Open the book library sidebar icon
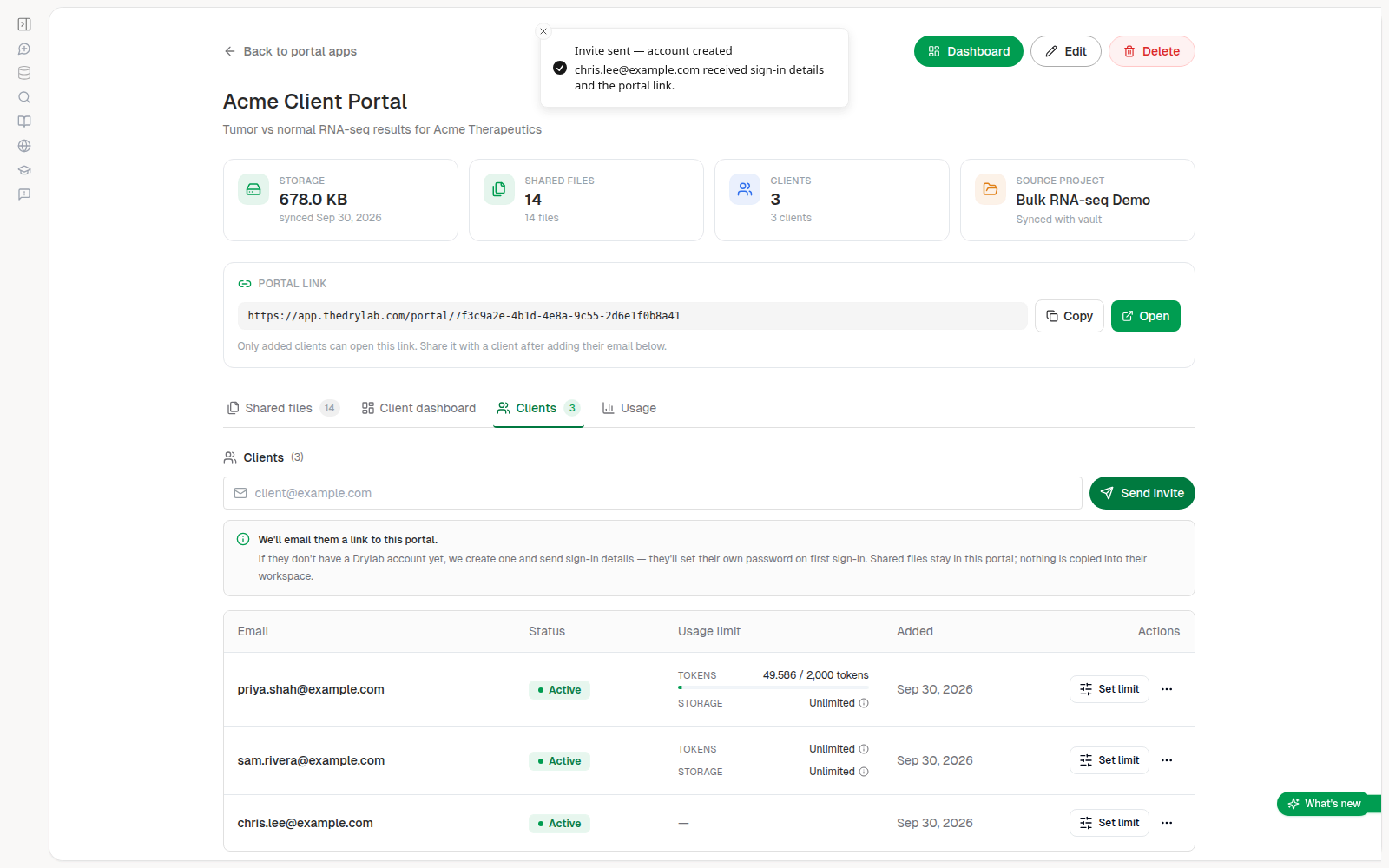The height and width of the screenshot is (868, 1389). click(24, 122)
